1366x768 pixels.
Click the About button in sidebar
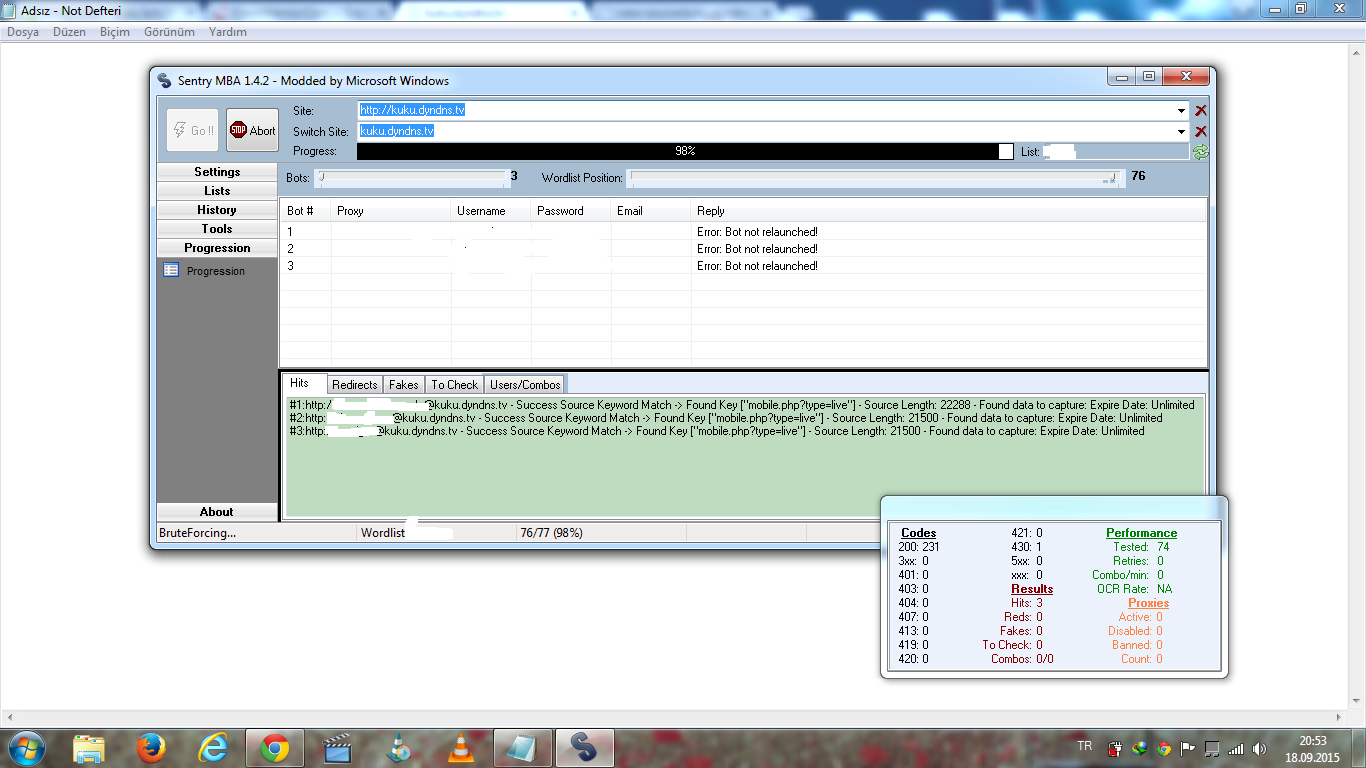click(x=217, y=512)
